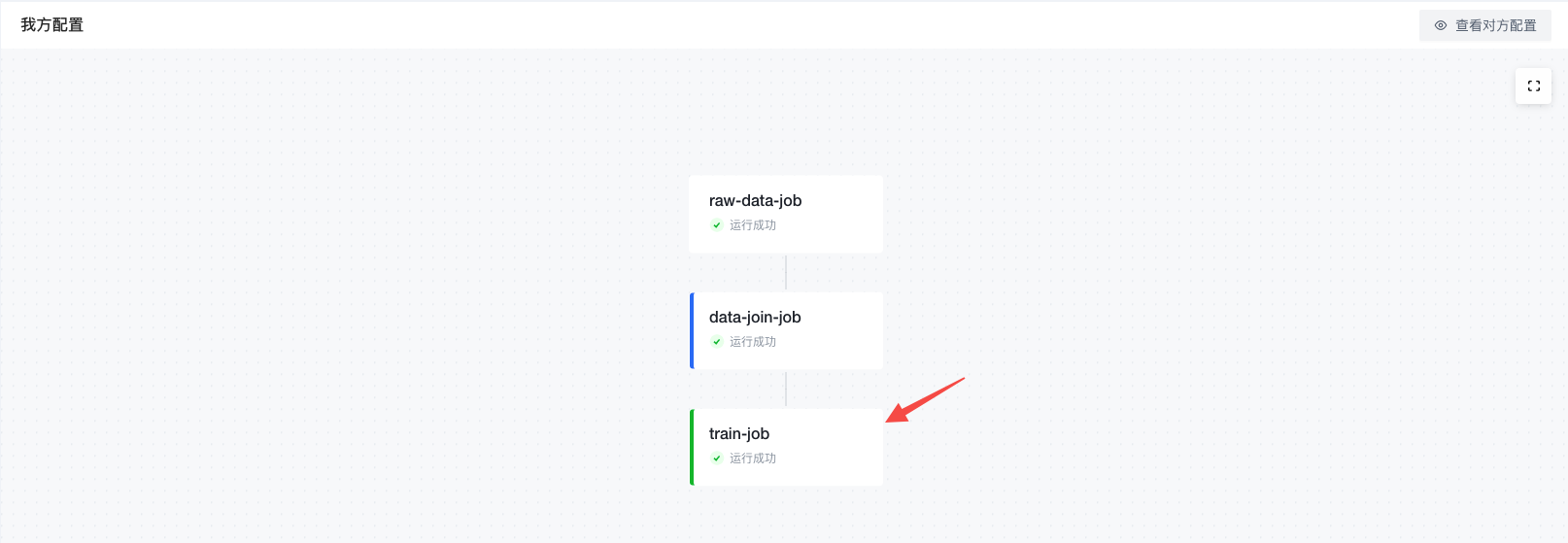The width and height of the screenshot is (1568, 543).
Task: Select connector between data-join-job and train-job
Action: [786, 389]
